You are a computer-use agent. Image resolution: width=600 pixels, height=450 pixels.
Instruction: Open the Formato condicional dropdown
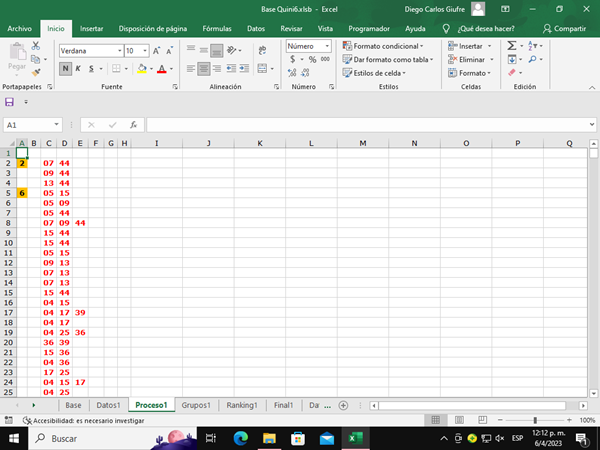pyautogui.click(x=383, y=46)
